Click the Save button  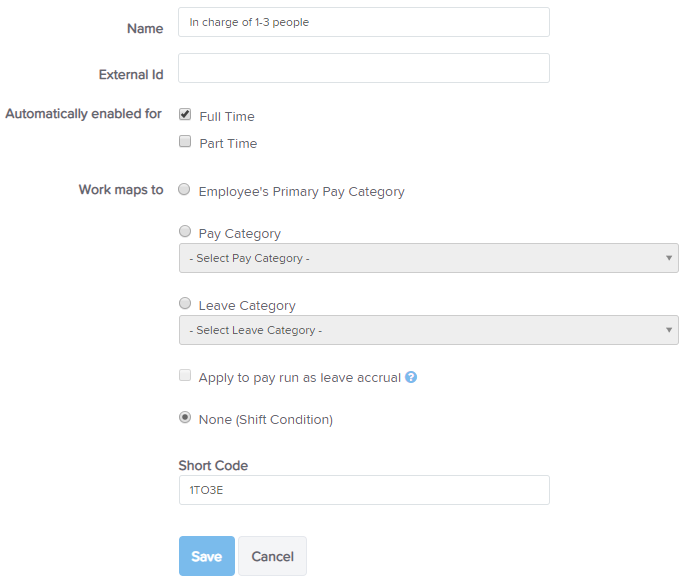207,556
